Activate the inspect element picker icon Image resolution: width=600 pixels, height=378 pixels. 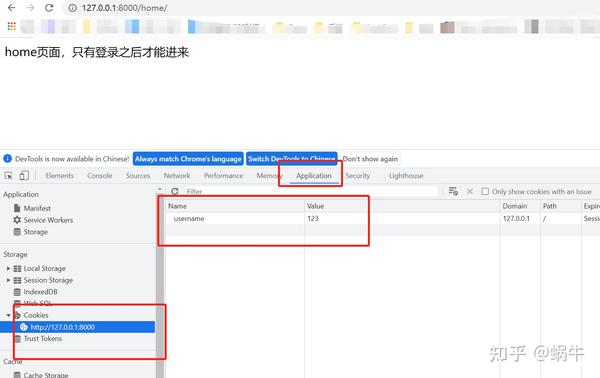pos(8,176)
